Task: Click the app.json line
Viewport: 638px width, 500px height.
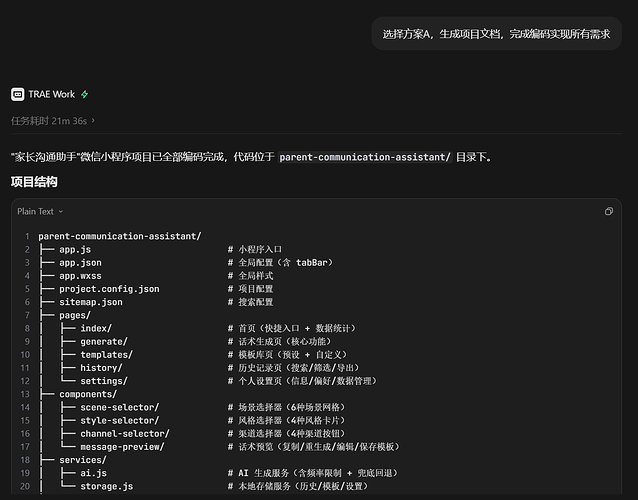Action: click(80, 263)
